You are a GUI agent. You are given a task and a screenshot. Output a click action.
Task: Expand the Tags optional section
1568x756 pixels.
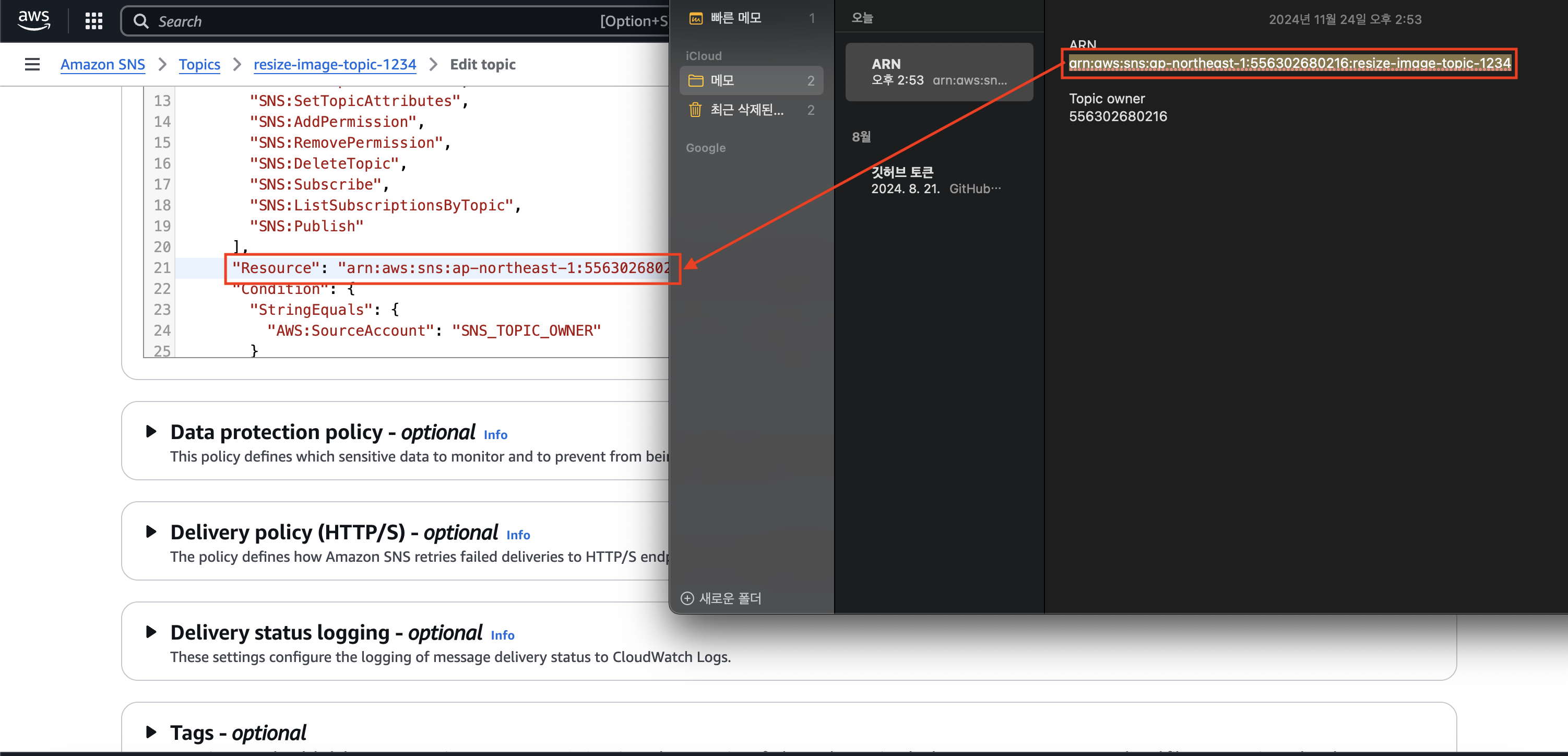pos(151,733)
